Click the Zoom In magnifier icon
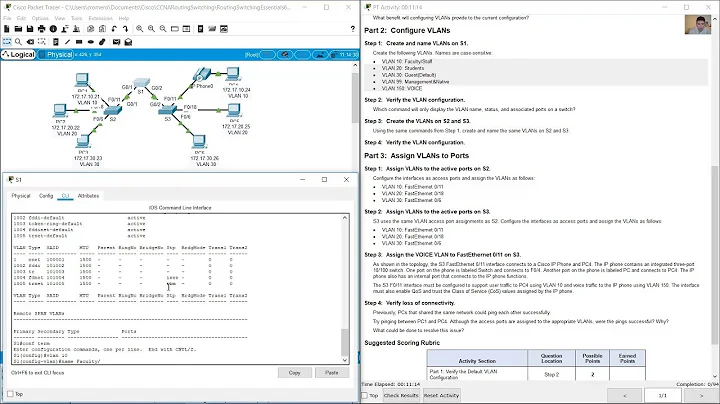Image resolution: width=720 pixels, height=404 pixels. (x=140, y=29)
